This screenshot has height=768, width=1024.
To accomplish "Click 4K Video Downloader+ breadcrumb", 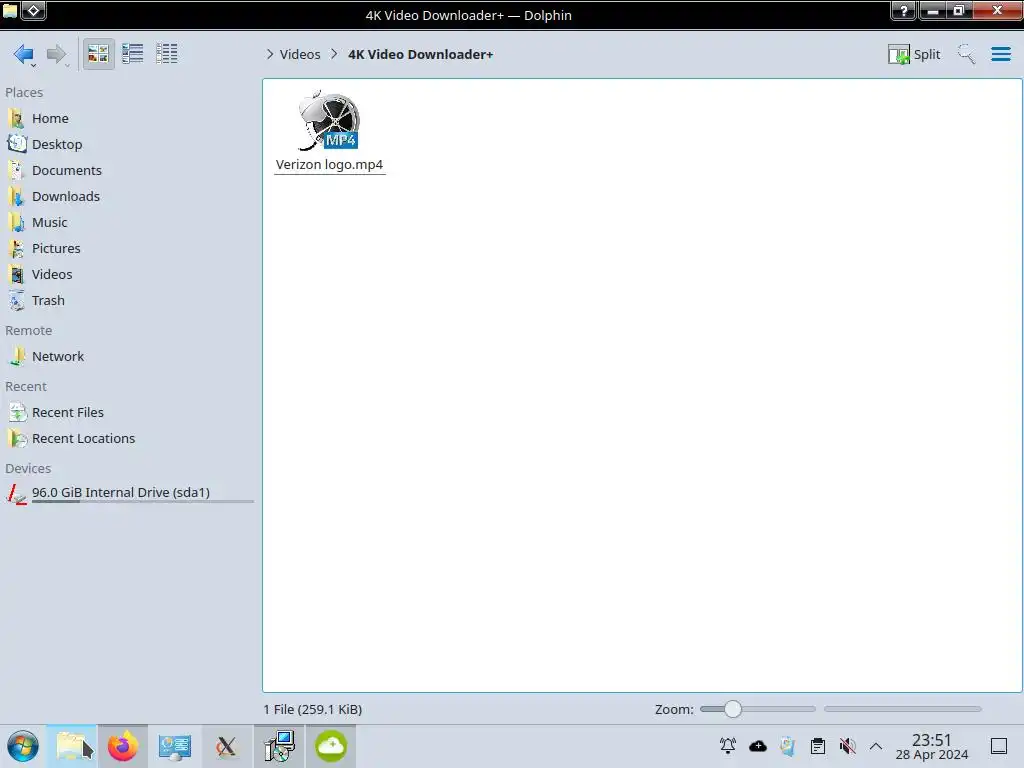I will point(421,54).
